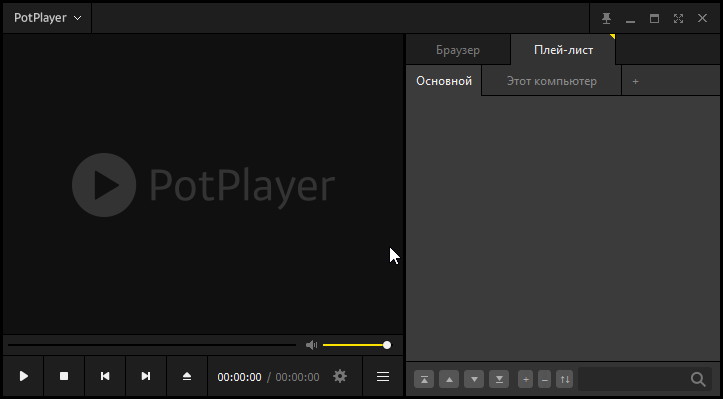Switch to the Браузер tab

pos(458,50)
